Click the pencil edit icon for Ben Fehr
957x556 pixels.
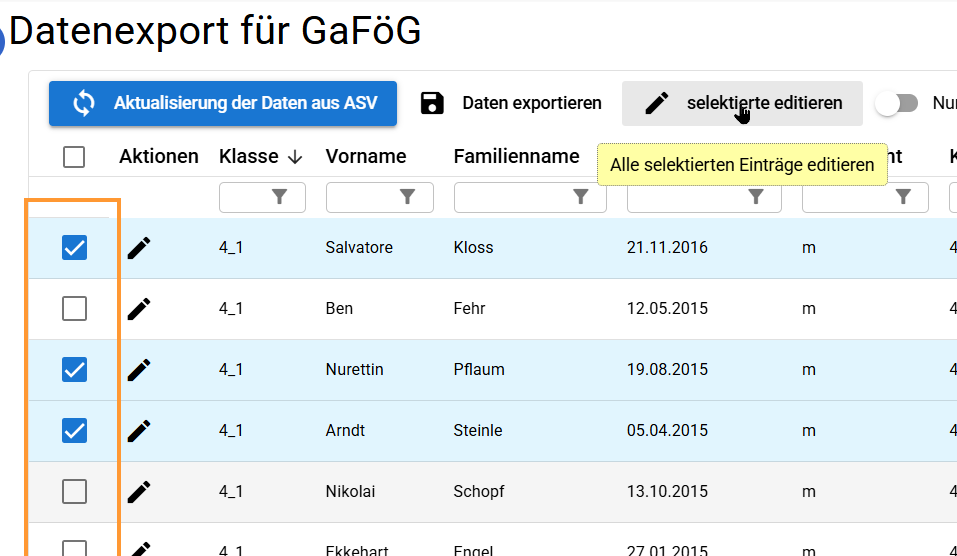click(140, 308)
